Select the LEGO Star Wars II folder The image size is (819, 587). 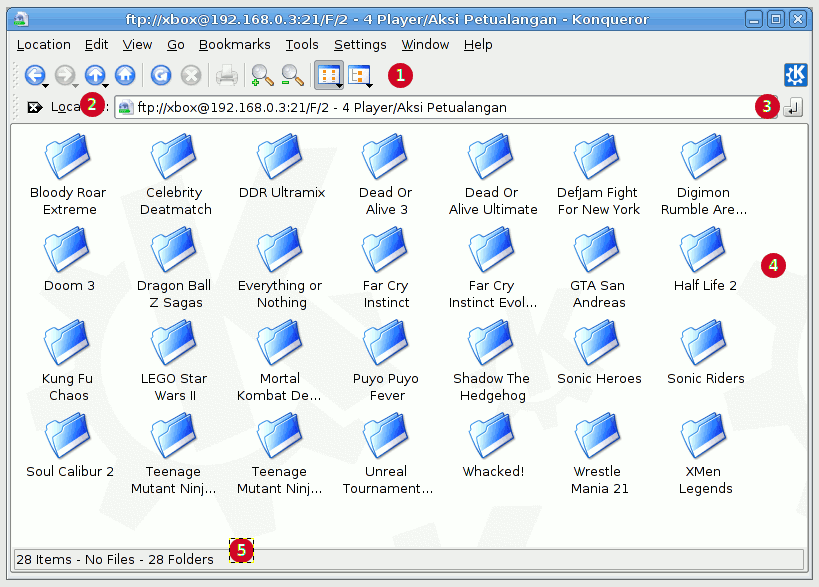tap(174, 361)
